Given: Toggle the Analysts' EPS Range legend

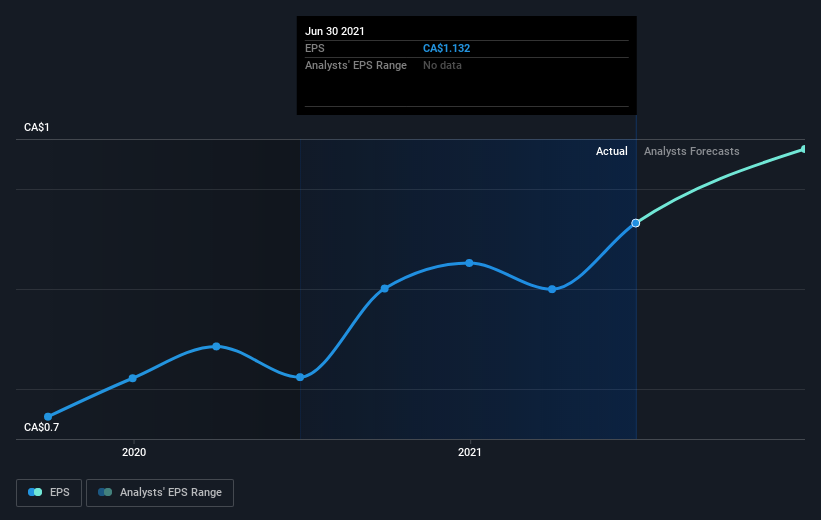Looking at the screenshot, I should 160,493.
